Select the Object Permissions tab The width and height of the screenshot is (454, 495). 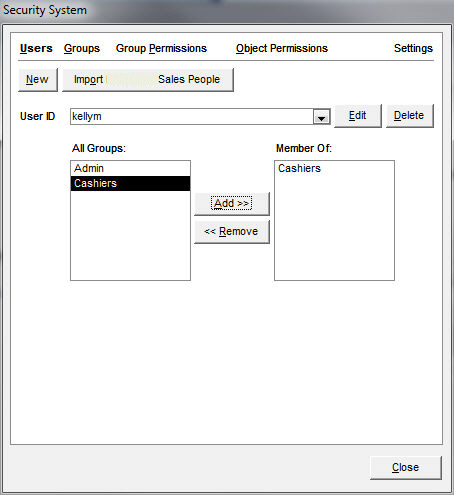[x=282, y=48]
